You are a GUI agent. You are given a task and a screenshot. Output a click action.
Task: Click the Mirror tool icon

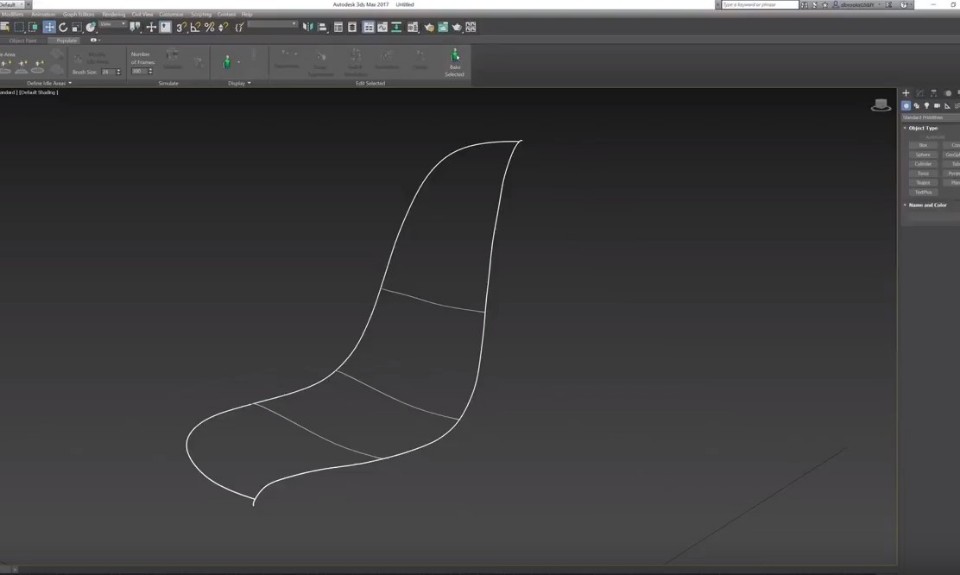tap(308, 27)
